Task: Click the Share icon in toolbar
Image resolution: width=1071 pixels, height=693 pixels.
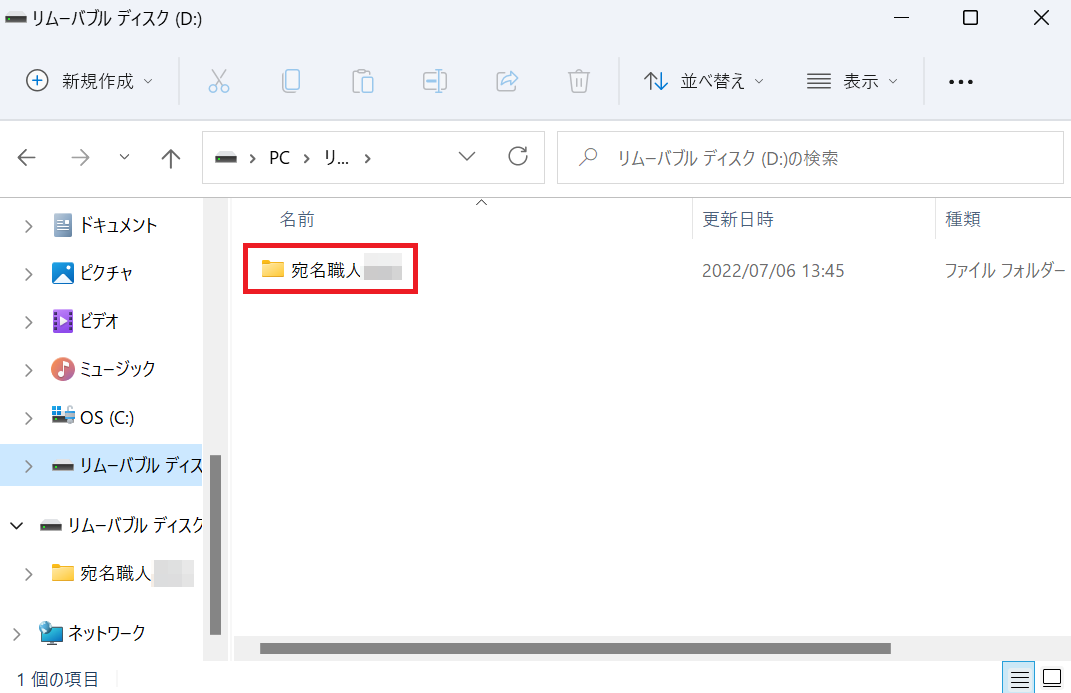Action: pos(507,81)
